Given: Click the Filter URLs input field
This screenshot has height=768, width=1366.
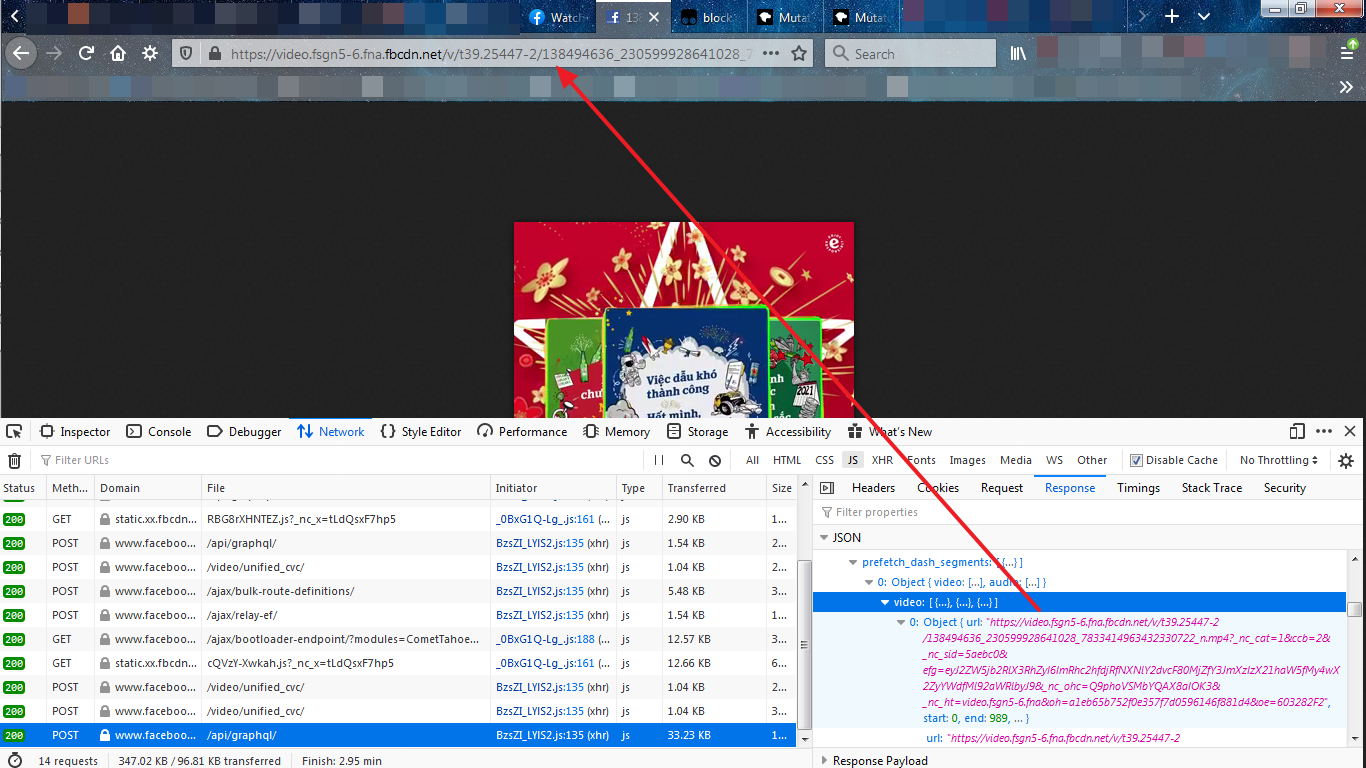Looking at the screenshot, I should coord(340,460).
